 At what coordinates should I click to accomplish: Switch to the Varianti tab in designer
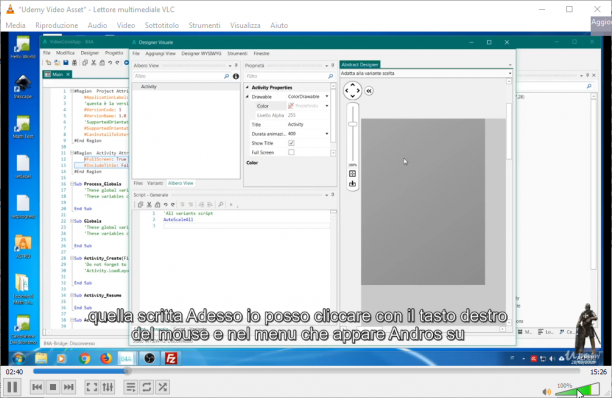(x=155, y=183)
